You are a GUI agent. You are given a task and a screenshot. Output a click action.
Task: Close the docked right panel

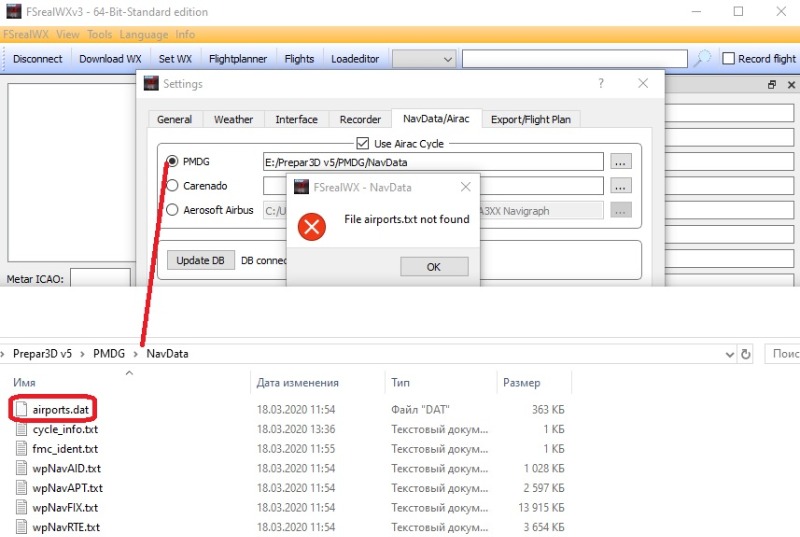point(791,85)
